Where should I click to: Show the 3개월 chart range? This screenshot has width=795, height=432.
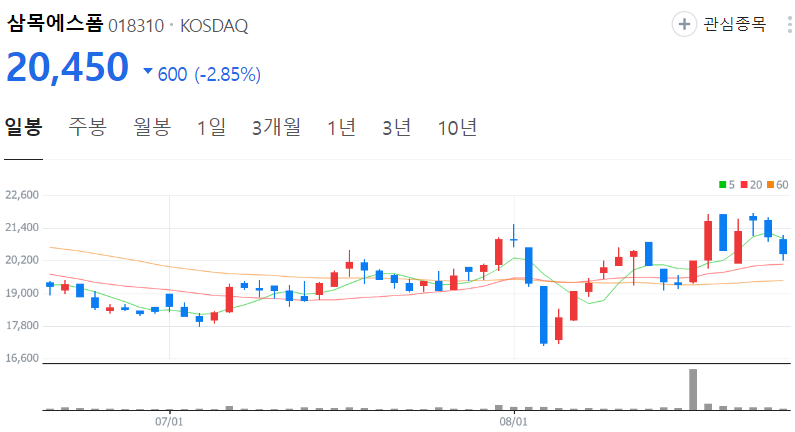pos(276,127)
